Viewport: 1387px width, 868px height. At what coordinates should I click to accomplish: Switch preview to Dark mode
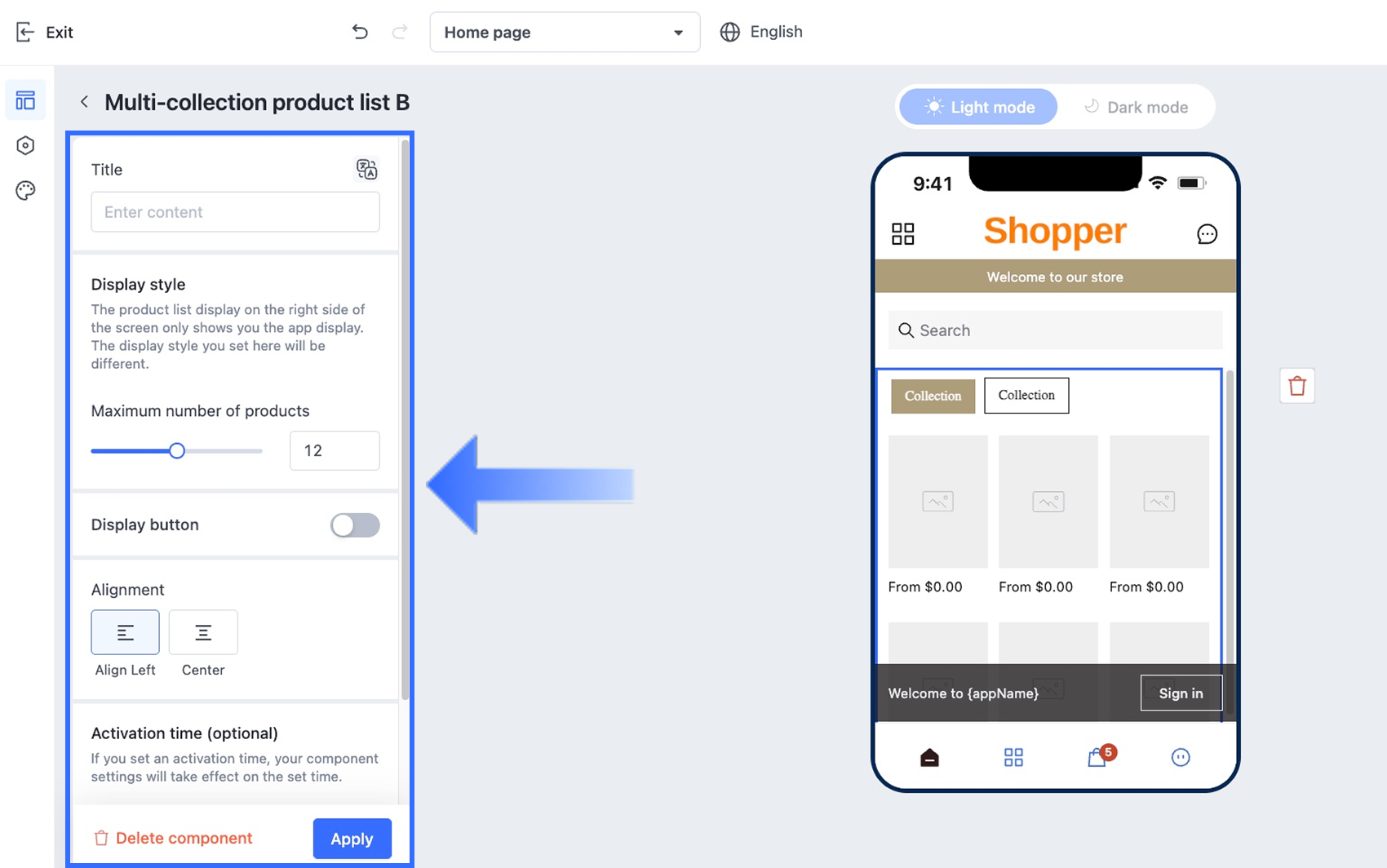[1136, 107]
